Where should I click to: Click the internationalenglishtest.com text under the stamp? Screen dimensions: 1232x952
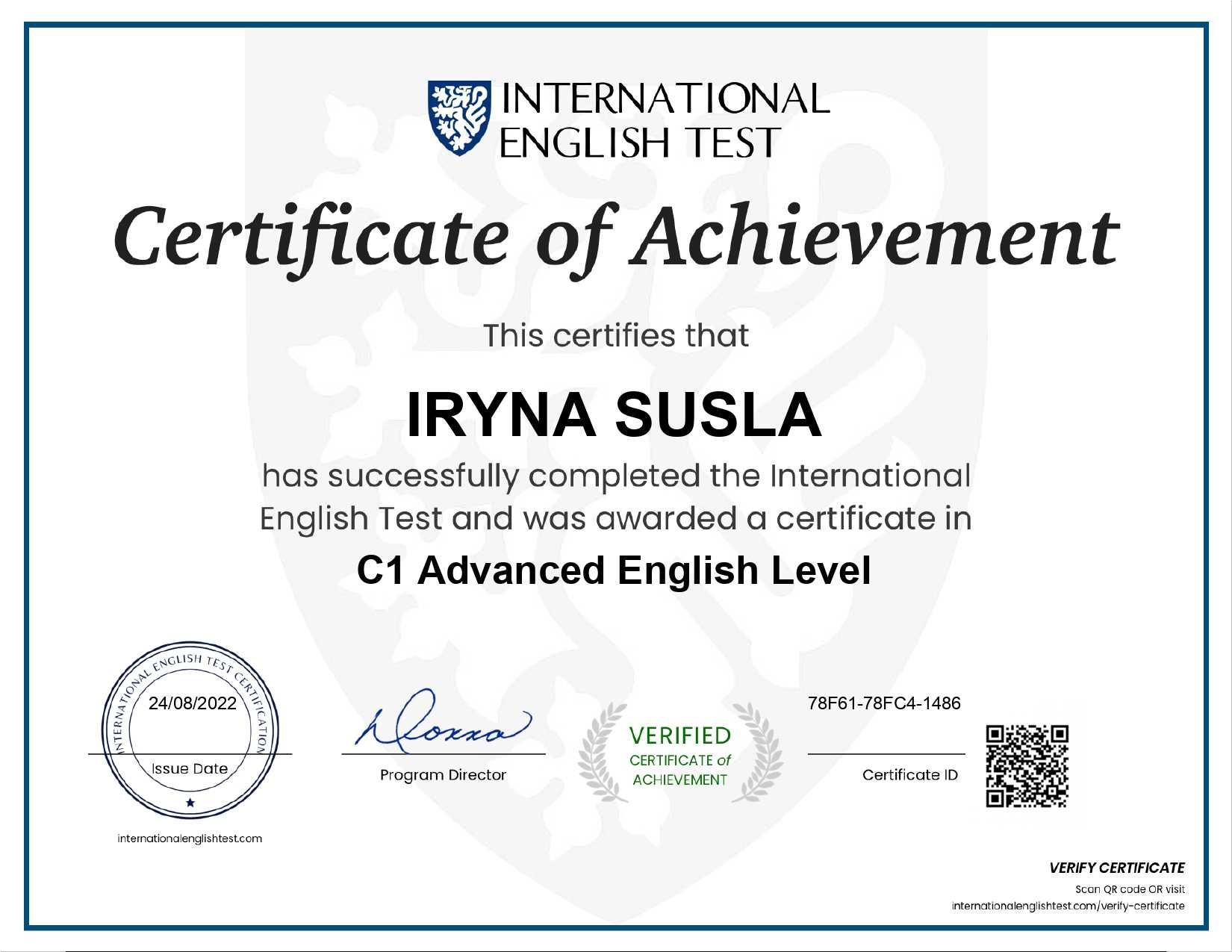[190, 839]
